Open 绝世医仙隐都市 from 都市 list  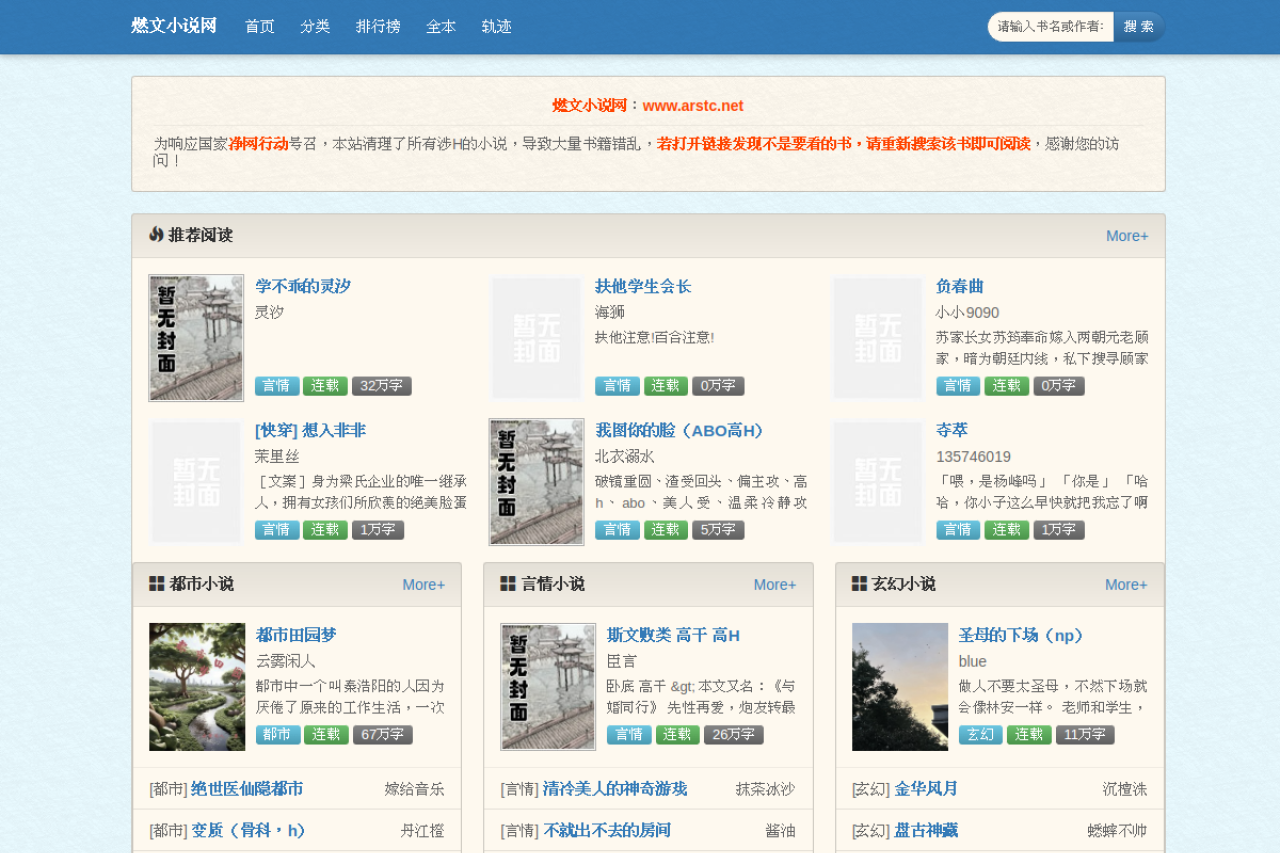pos(247,789)
